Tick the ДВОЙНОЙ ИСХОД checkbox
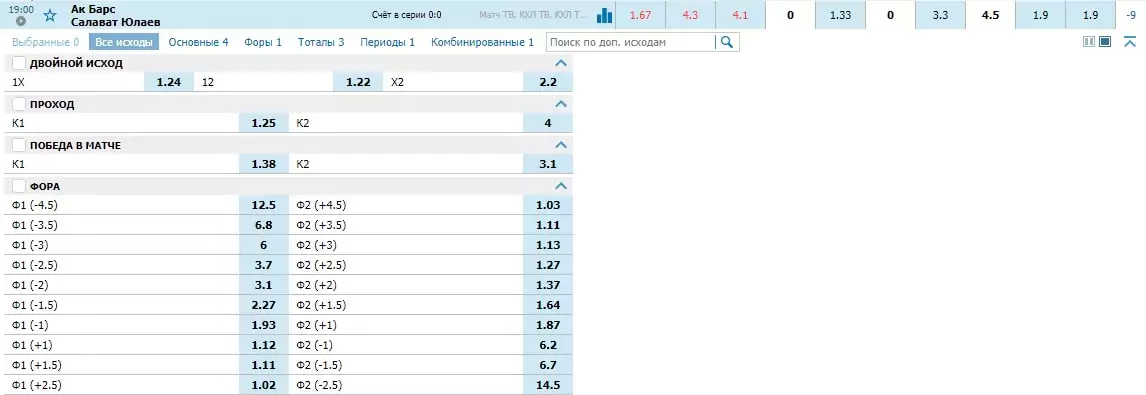The image size is (1146, 395). click(x=19, y=63)
